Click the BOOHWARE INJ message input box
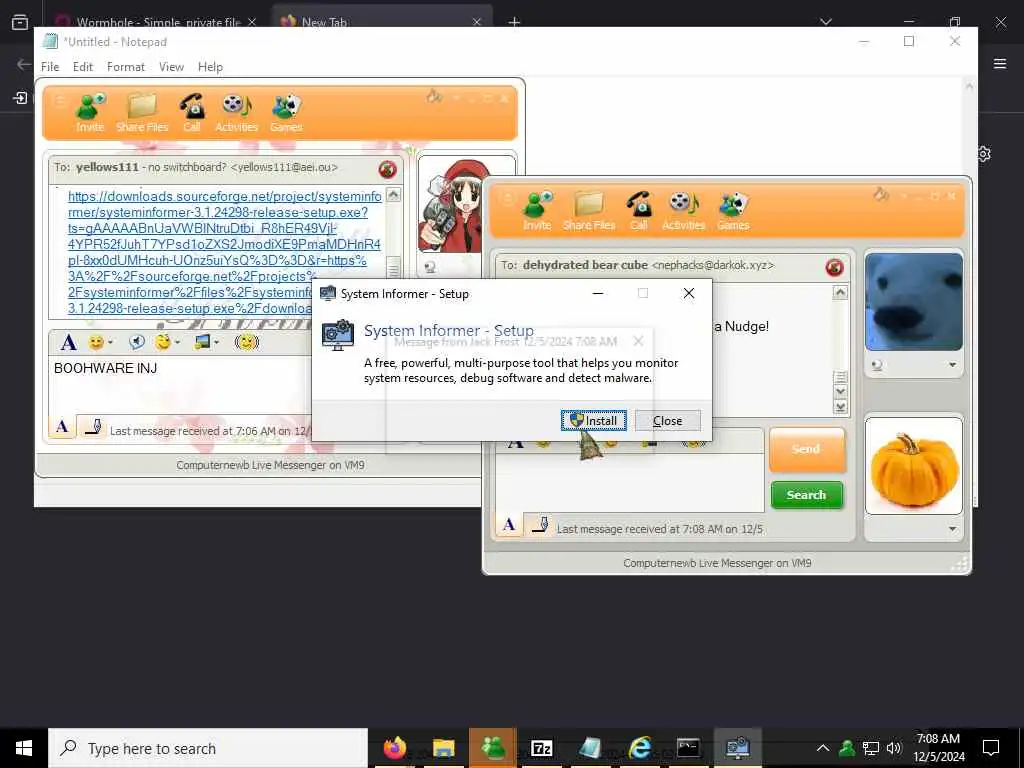 (180, 385)
